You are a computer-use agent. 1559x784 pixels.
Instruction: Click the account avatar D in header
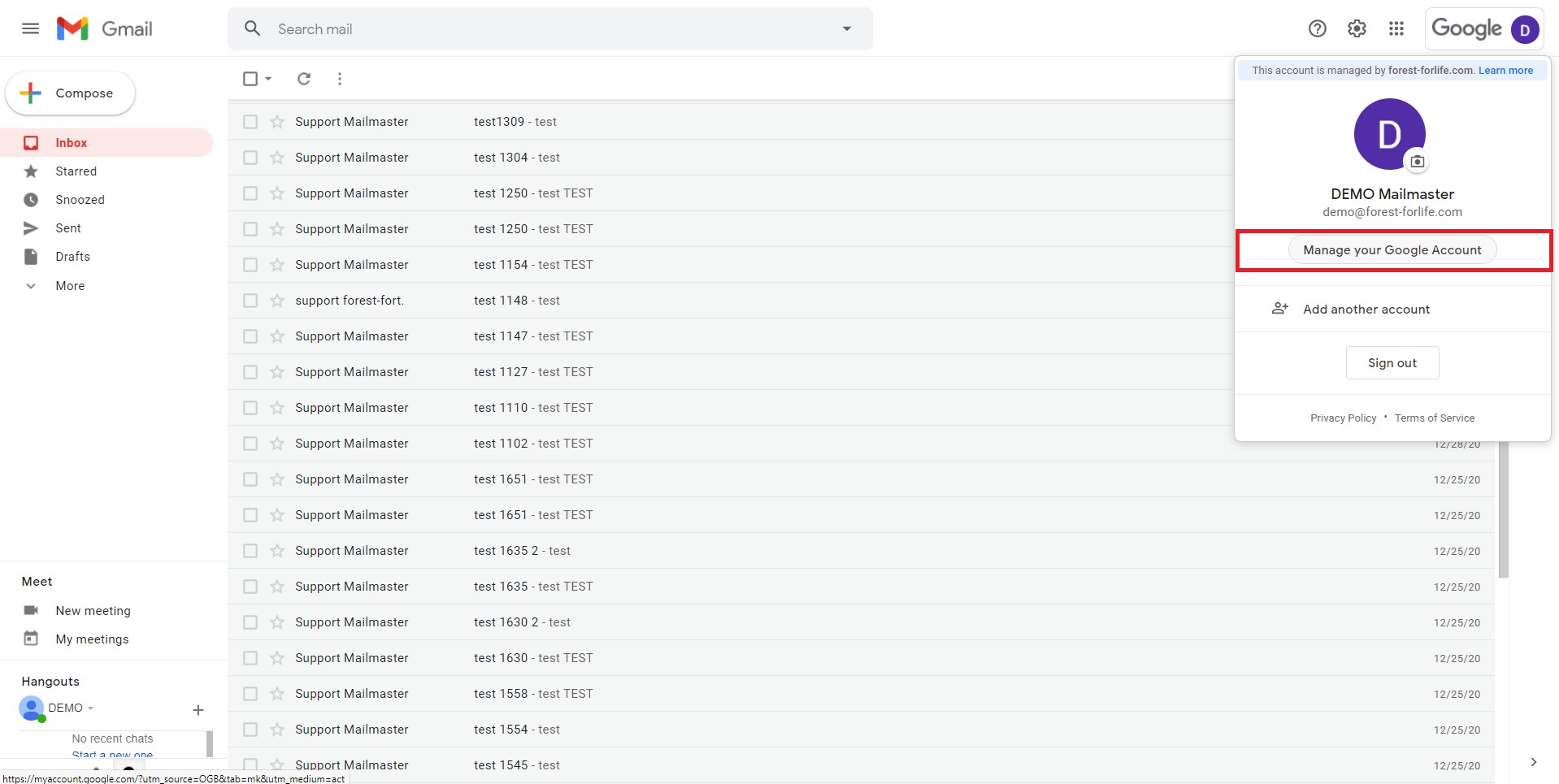tap(1525, 30)
